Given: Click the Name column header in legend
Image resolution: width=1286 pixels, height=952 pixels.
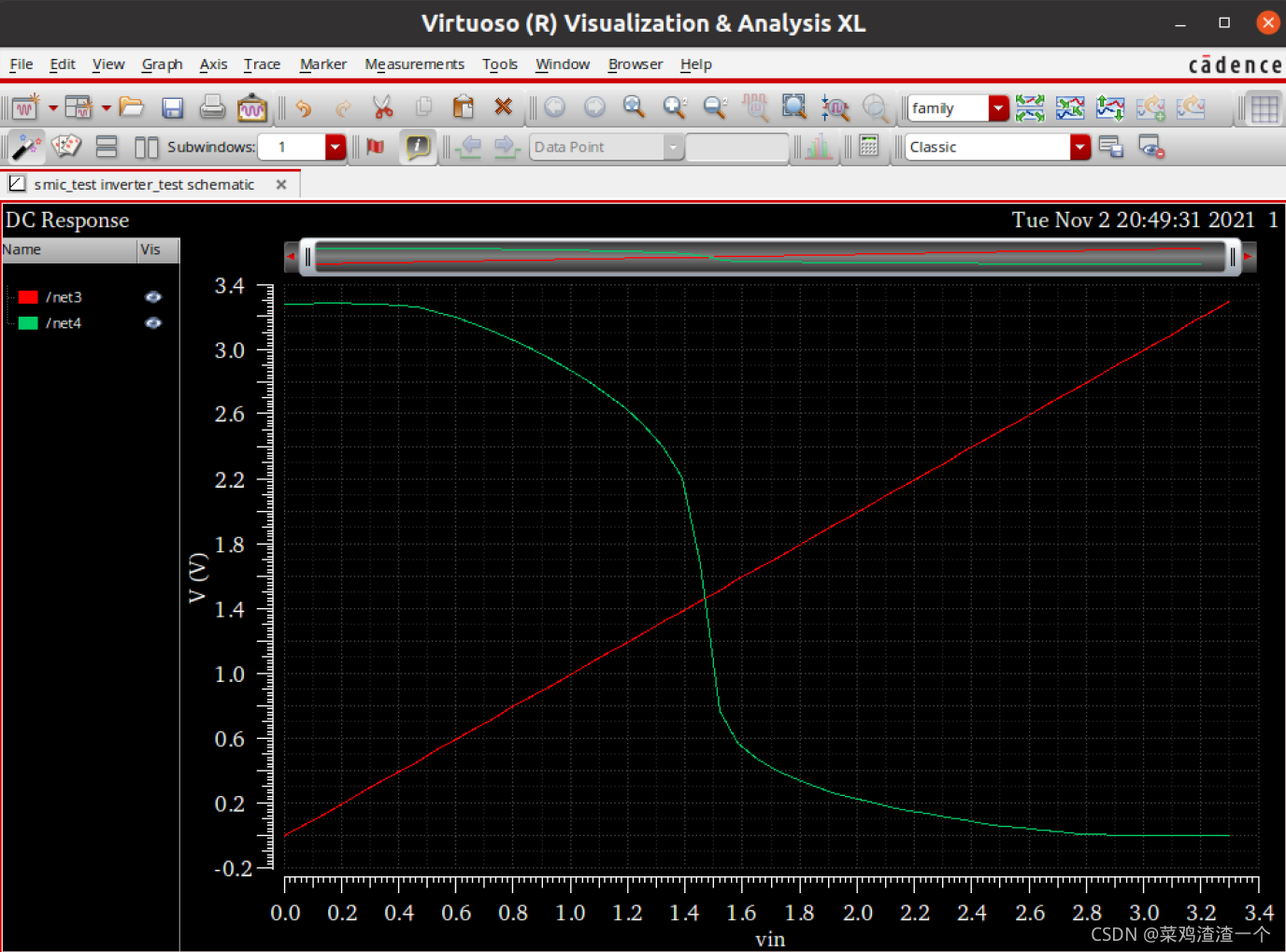Looking at the screenshot, I should 68,249.
